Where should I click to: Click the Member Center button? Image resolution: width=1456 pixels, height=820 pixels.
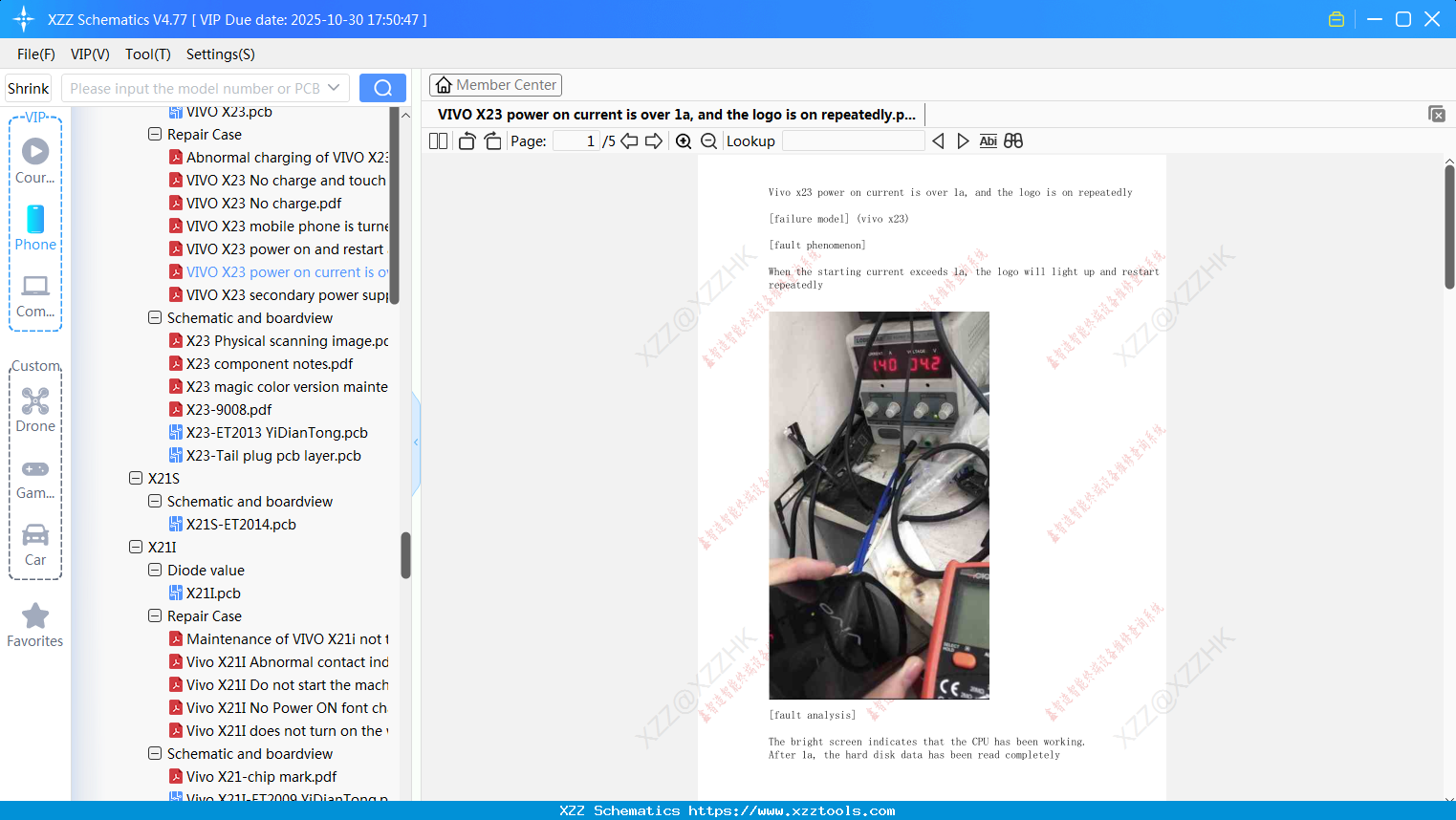click(x=495, y=84)
